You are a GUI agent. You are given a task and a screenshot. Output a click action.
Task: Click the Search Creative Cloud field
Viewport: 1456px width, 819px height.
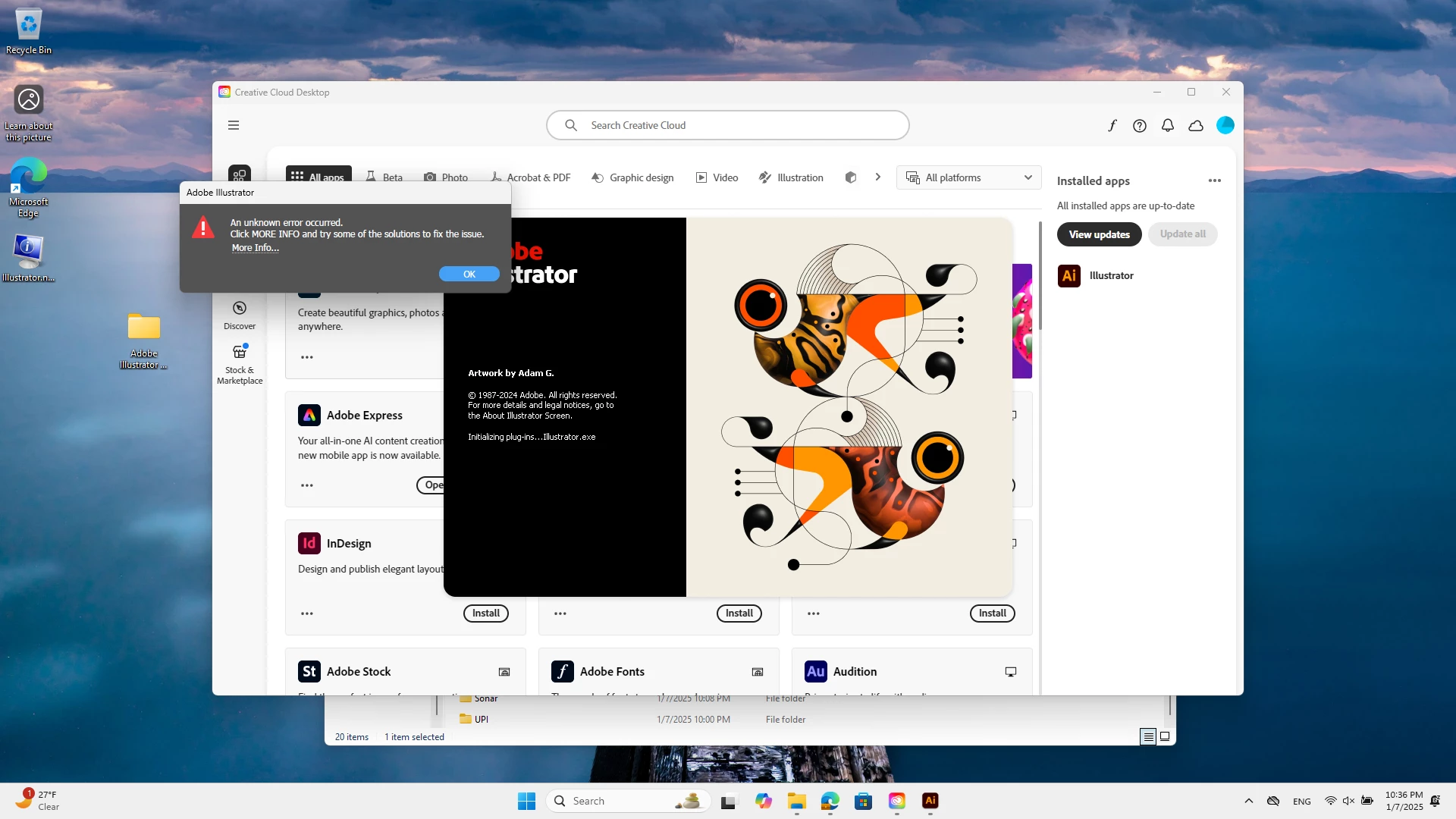(728, 125)
